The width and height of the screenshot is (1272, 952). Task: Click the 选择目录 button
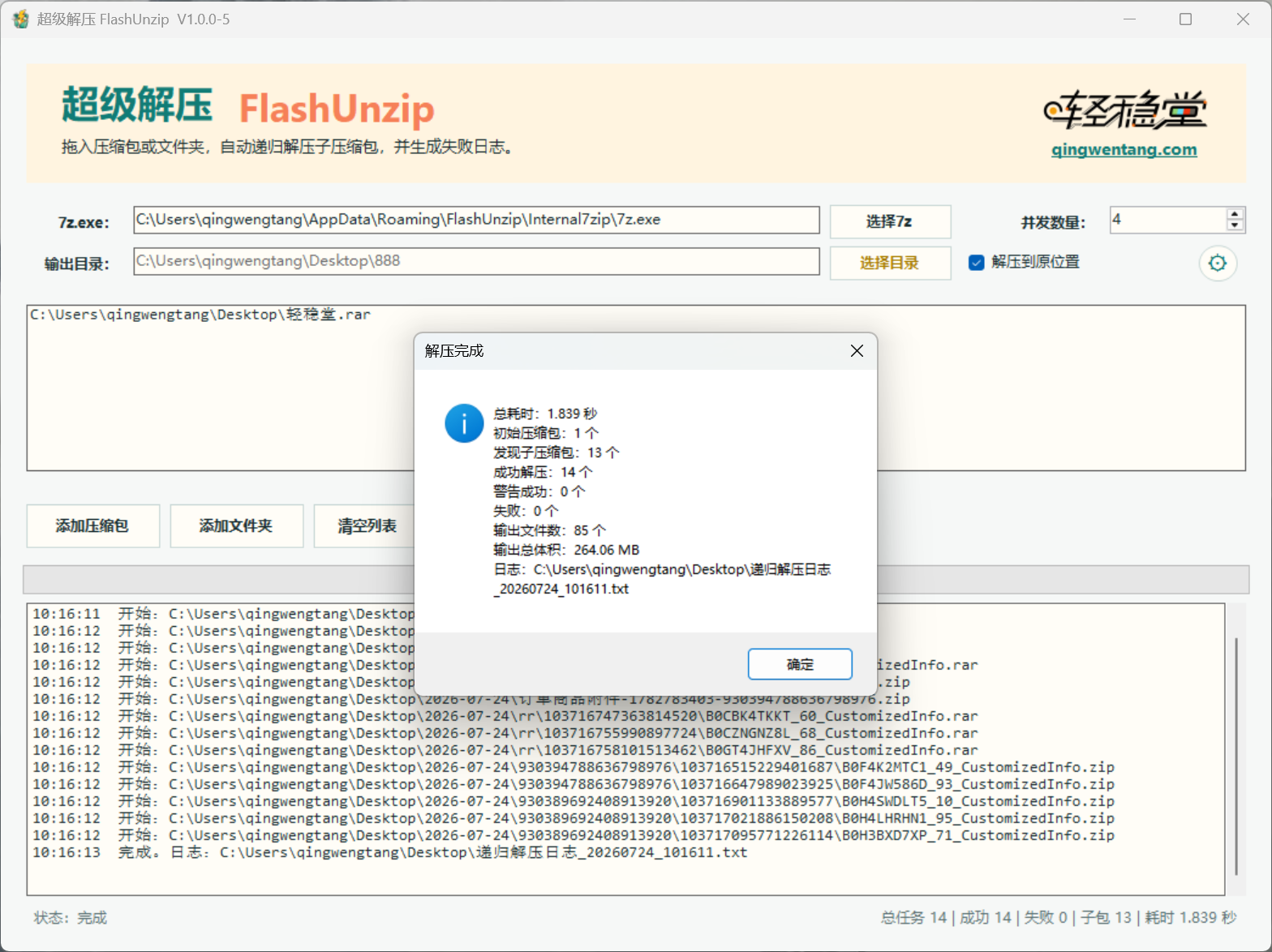click(890, 263)
